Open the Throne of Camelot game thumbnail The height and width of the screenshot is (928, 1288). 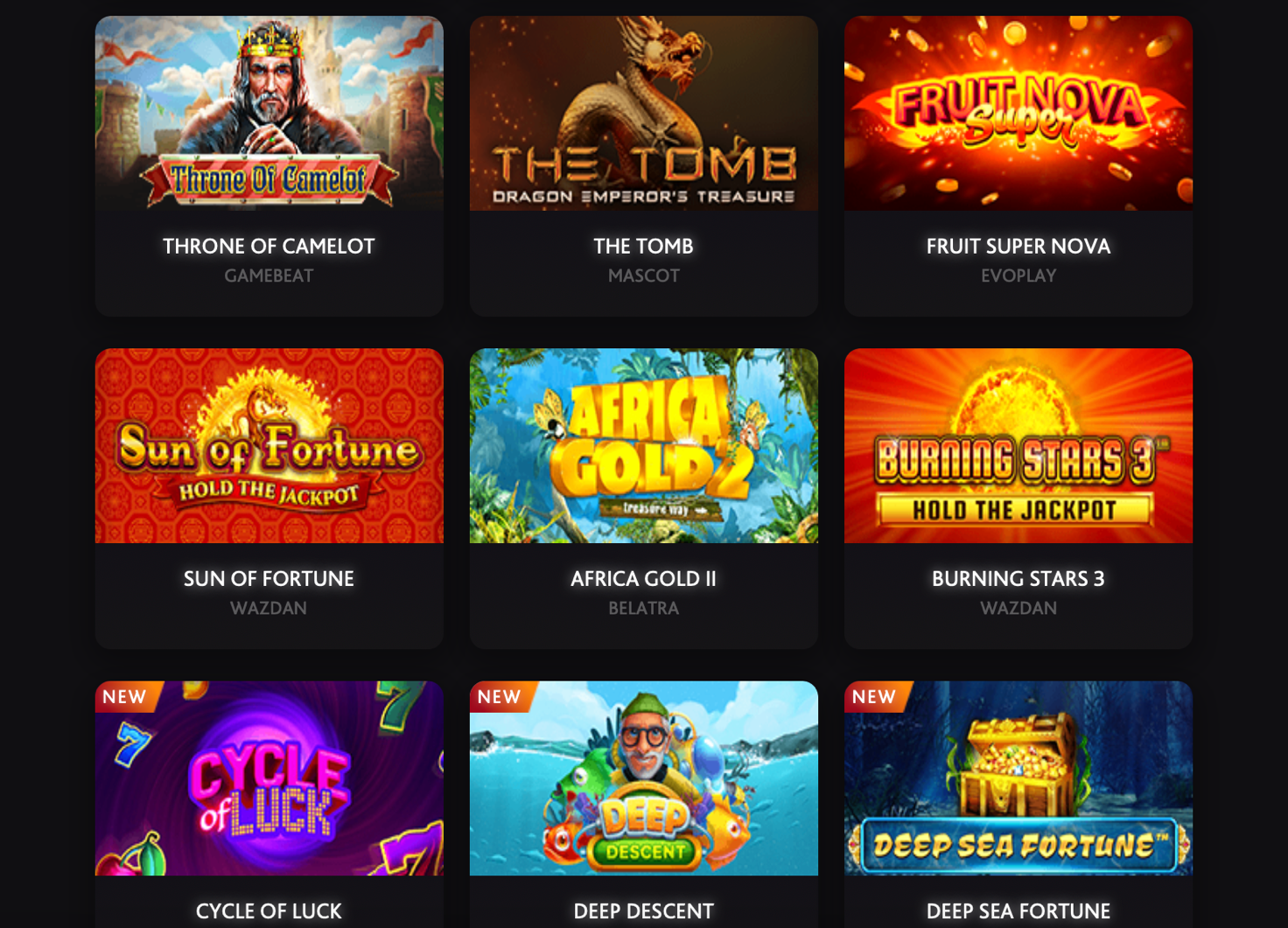(269, 113)
